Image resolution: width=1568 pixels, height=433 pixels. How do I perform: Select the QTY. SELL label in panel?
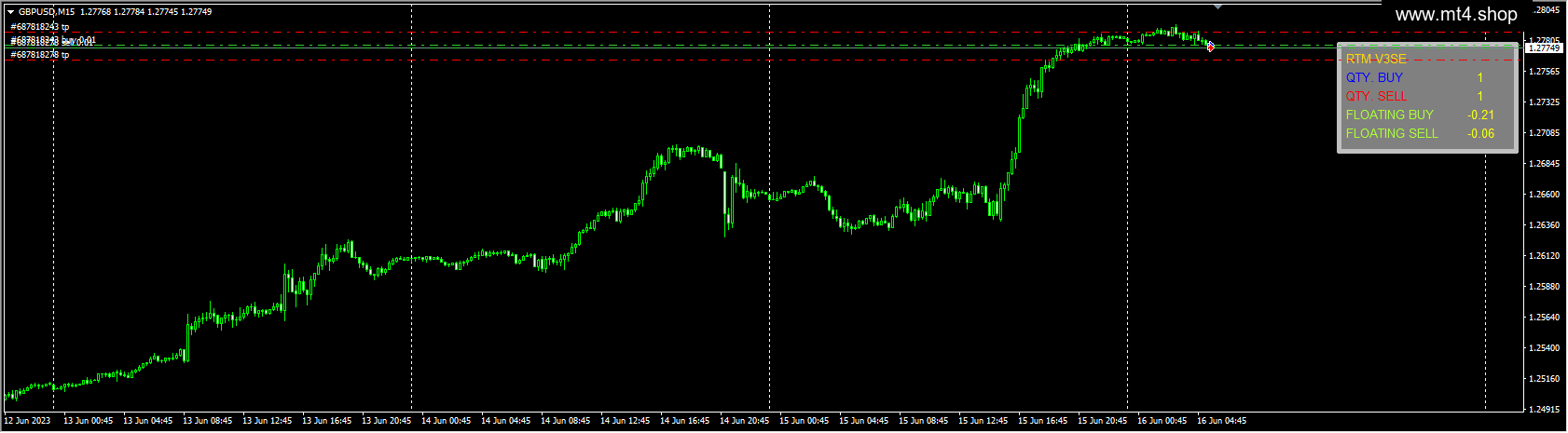(x=1376, y=96)
